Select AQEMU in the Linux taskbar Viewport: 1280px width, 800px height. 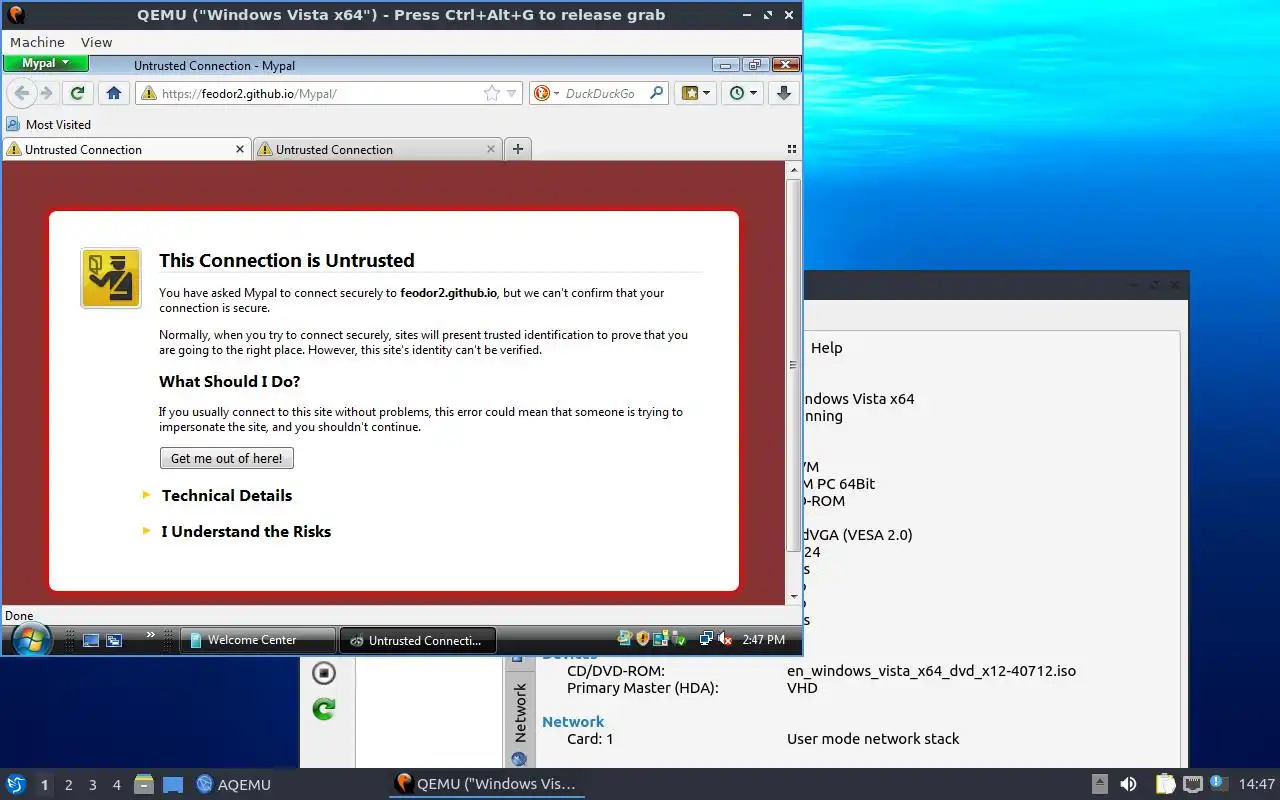(x=234, y=784)
